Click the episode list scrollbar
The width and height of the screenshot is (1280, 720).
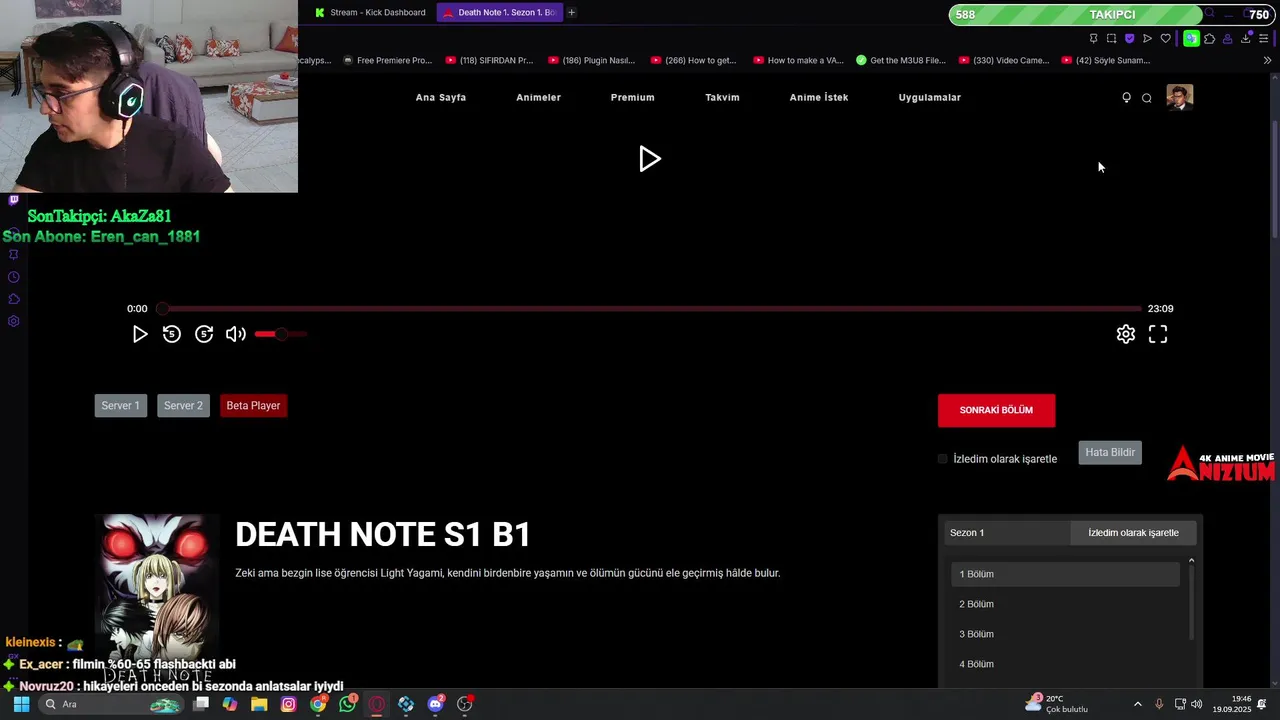point(1191,602)
